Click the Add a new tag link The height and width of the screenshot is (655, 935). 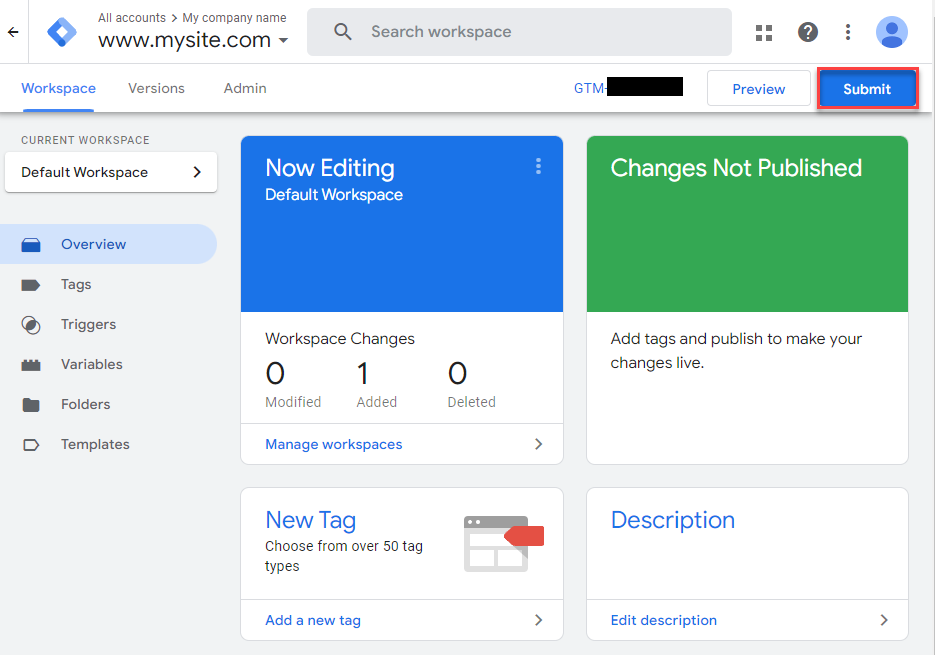pyautogui.click(x=313, y=620)
